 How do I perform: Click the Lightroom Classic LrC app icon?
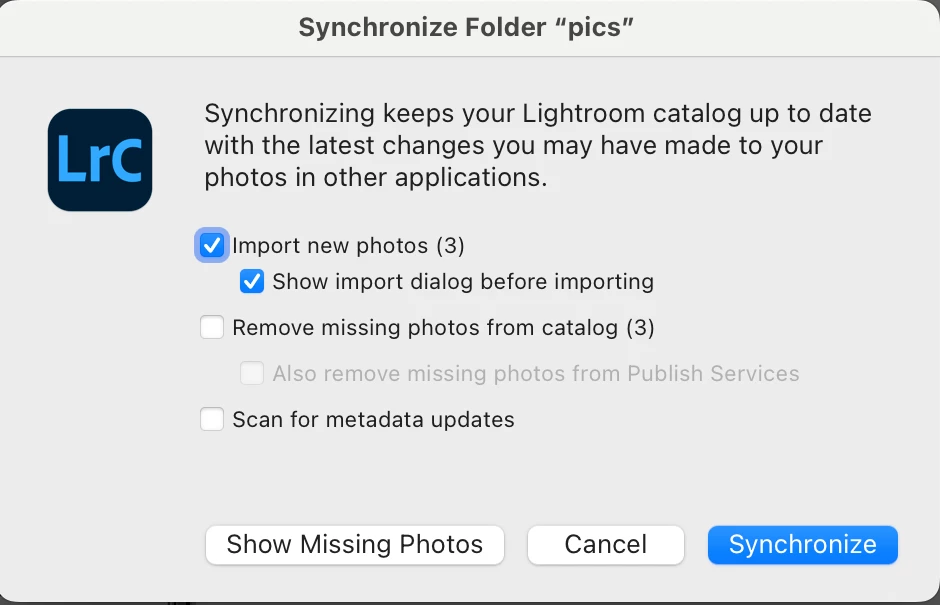pyautogui.click(x=100, y=160)
